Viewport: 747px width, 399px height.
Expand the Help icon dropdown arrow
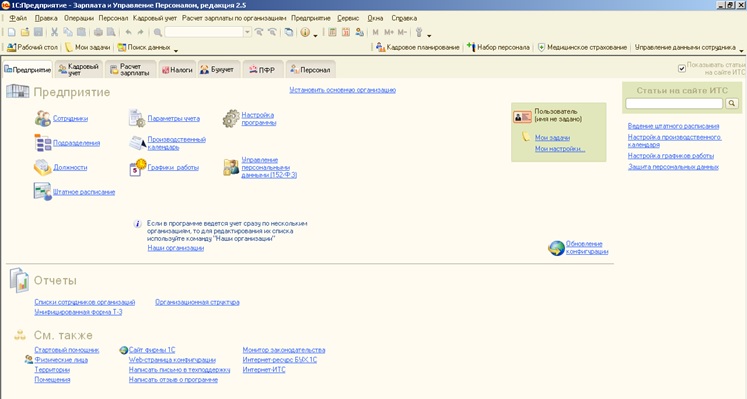(315, 35)
